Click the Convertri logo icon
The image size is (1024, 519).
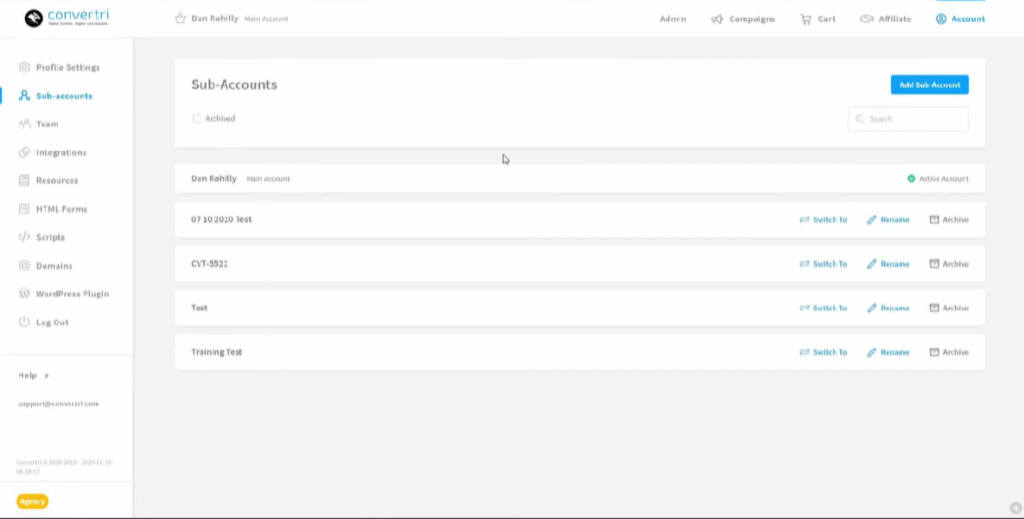pos(34,18)
